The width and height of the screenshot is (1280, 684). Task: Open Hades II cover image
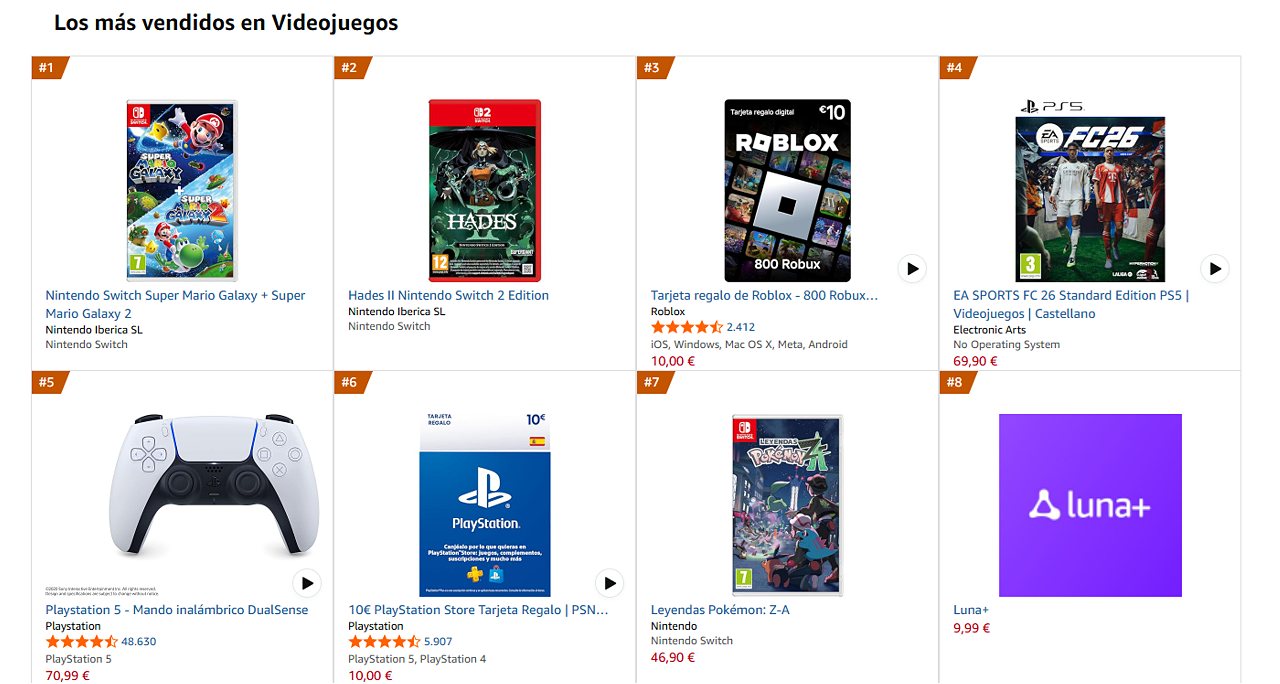click(484, 190)
